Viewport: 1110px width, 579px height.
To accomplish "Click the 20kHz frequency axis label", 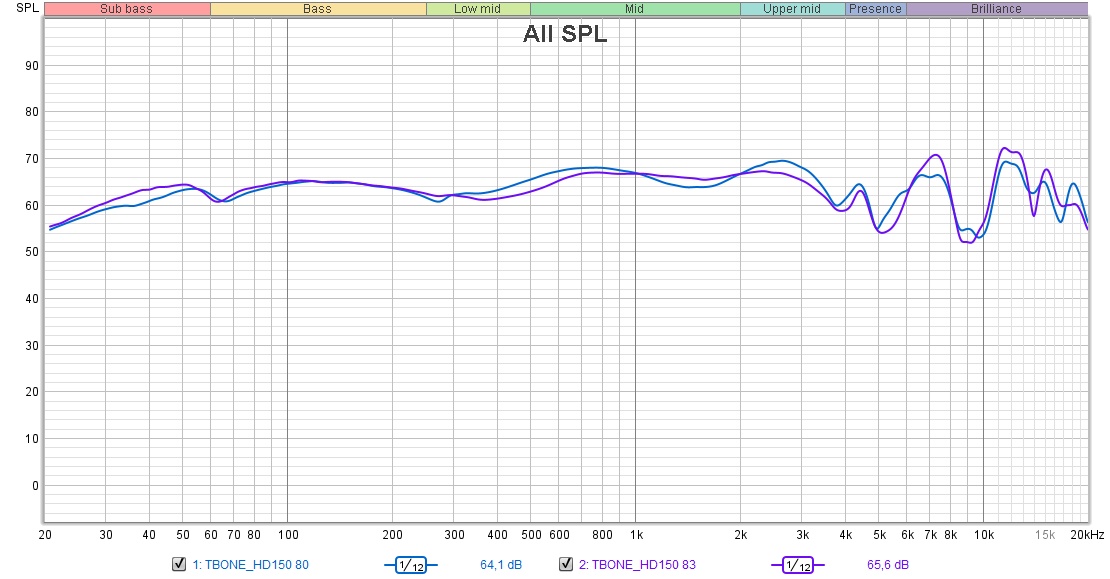I will 1087,535.
